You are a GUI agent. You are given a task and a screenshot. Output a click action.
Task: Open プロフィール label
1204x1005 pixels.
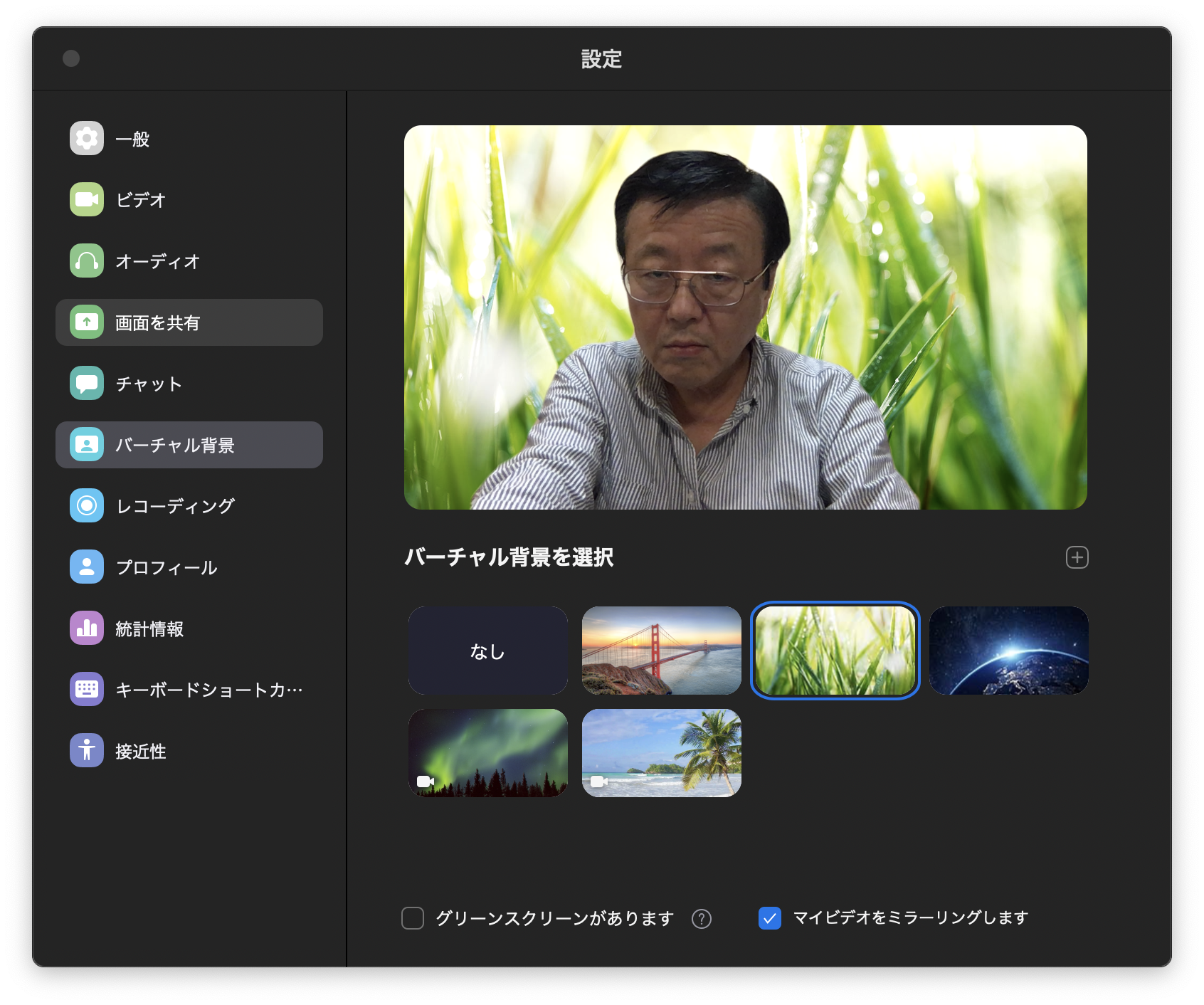tap(167, 567)
